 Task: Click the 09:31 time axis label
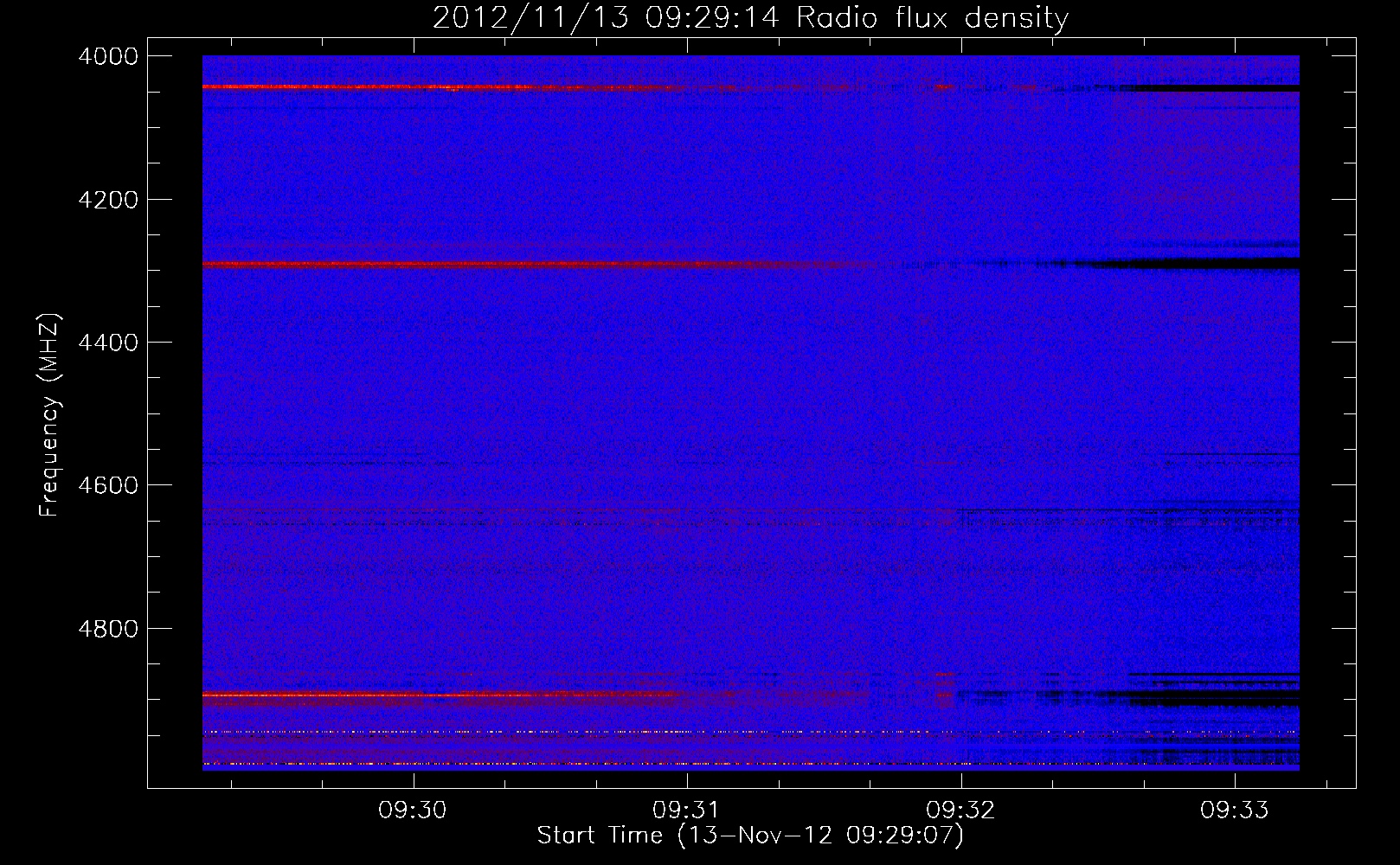pos(687,810)
